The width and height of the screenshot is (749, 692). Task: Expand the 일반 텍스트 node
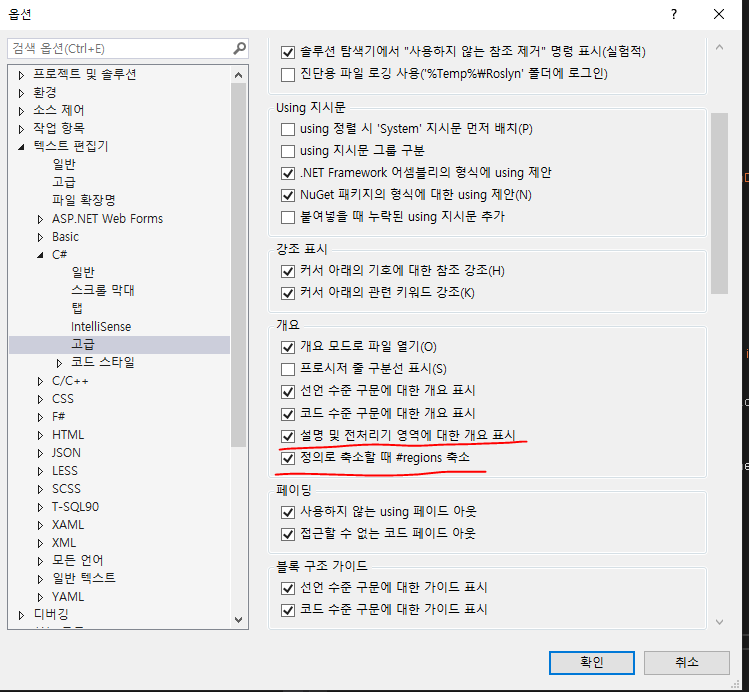pyautogui.click(x=40, y=579)
